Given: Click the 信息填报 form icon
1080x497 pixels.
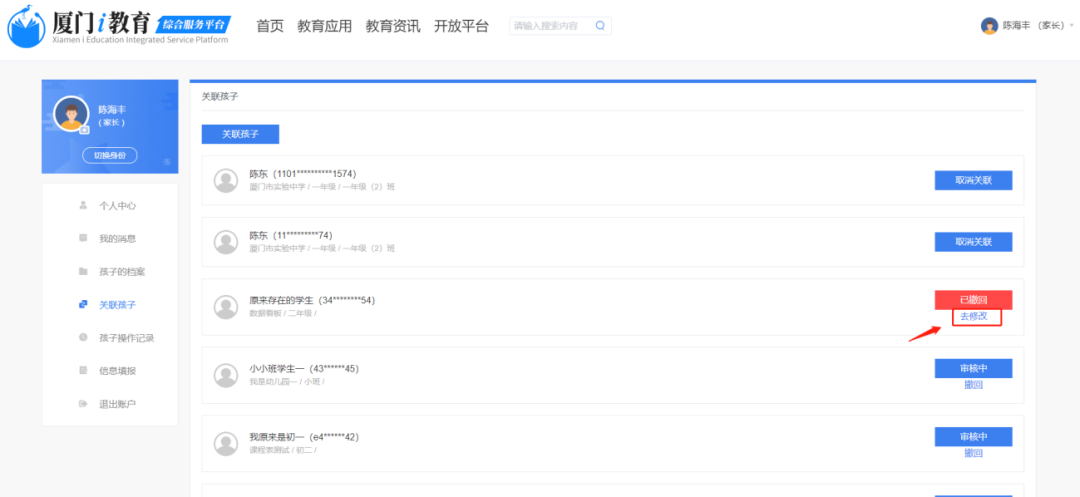Looking at the screenshot, I should 83,371.
